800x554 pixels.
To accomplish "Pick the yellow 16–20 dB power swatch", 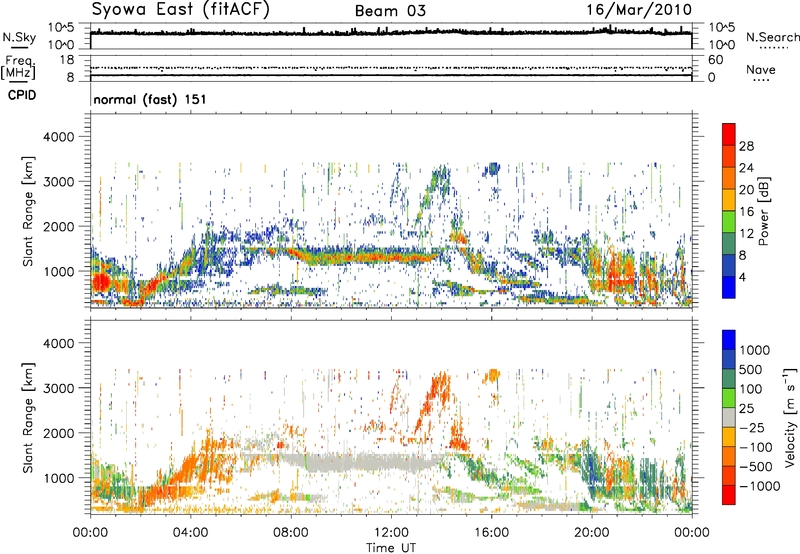I will [x=729, y=199].
